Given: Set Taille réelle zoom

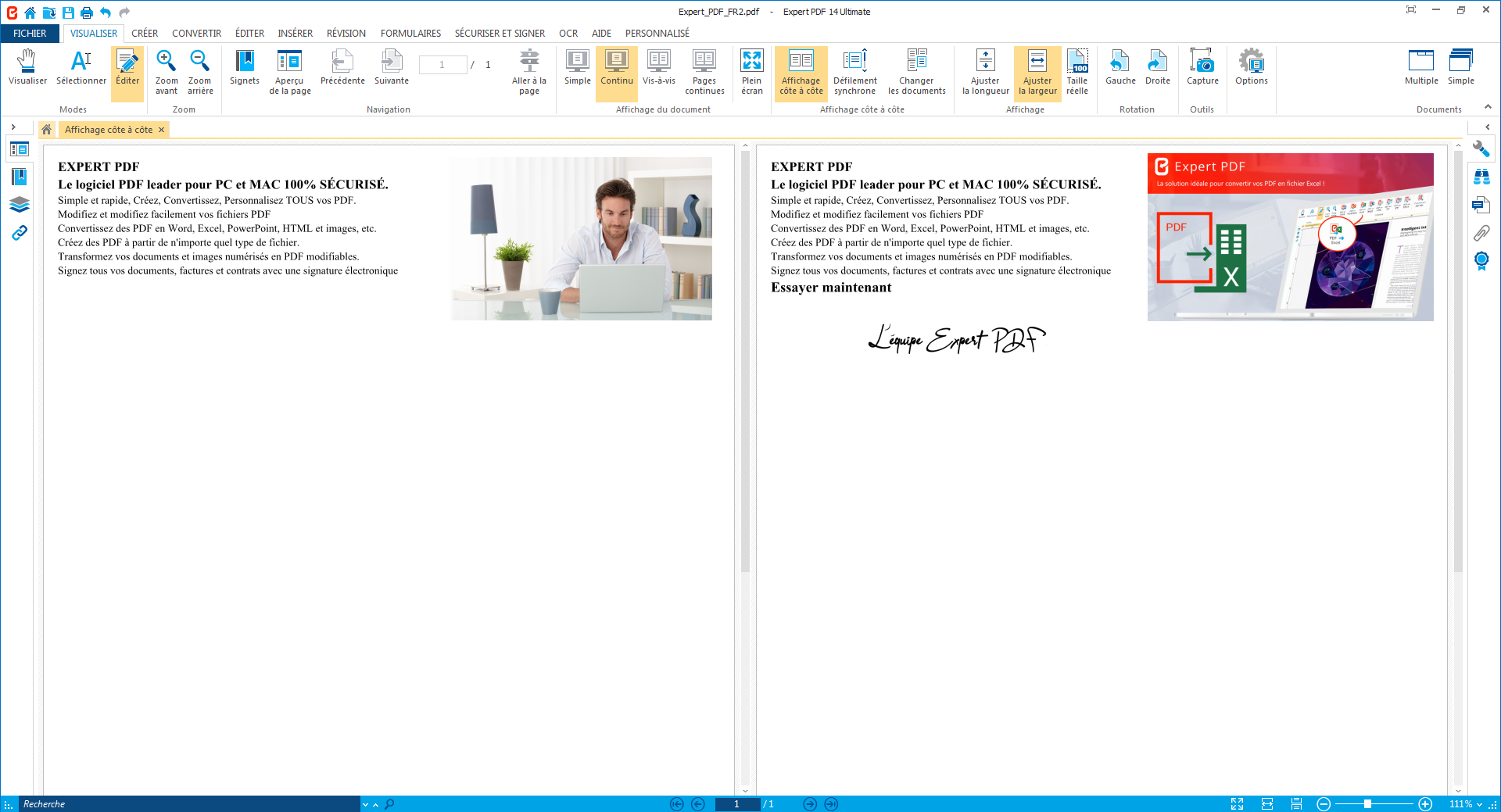Looking at the screenshot, I should (1077, 73).
